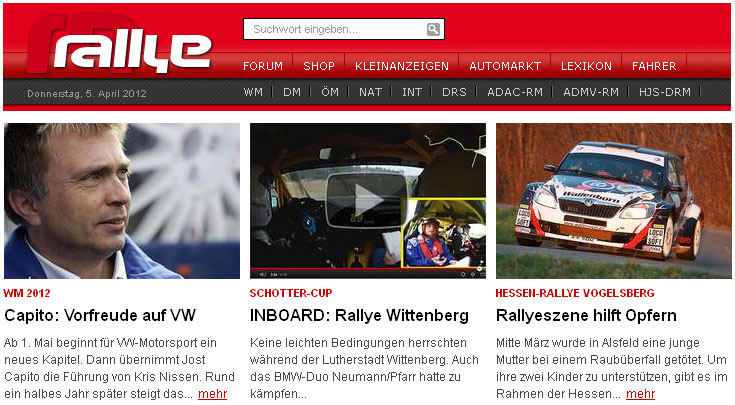Screen dimensions: 735x405
Task: Open KLEINANZEIGEN in the top navigation
Action: pyautogui.click(x=402, y=66)
